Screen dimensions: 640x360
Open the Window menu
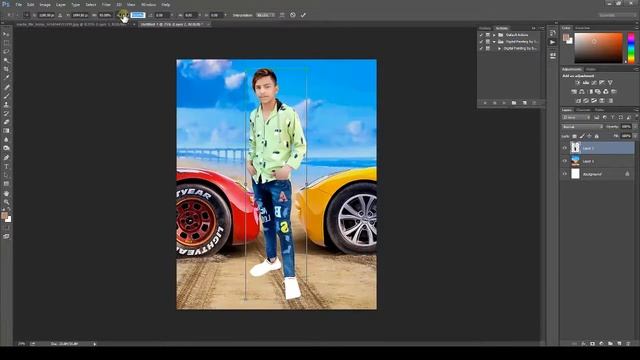[148, 4]
